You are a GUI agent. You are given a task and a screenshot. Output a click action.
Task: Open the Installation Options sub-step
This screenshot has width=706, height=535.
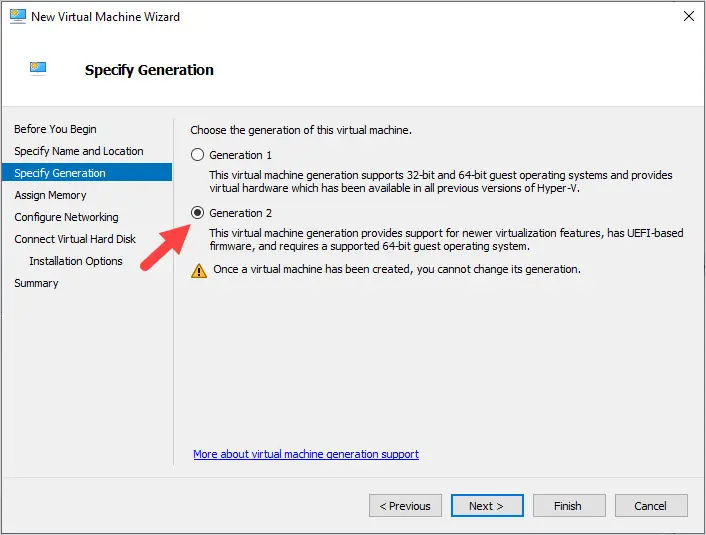click(x=76, y=261)
